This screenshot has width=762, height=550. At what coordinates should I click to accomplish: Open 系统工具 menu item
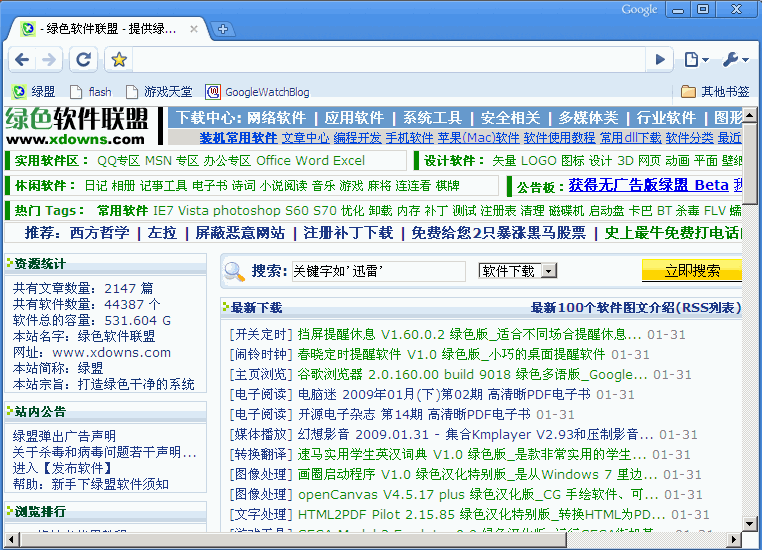pos(432,118)
